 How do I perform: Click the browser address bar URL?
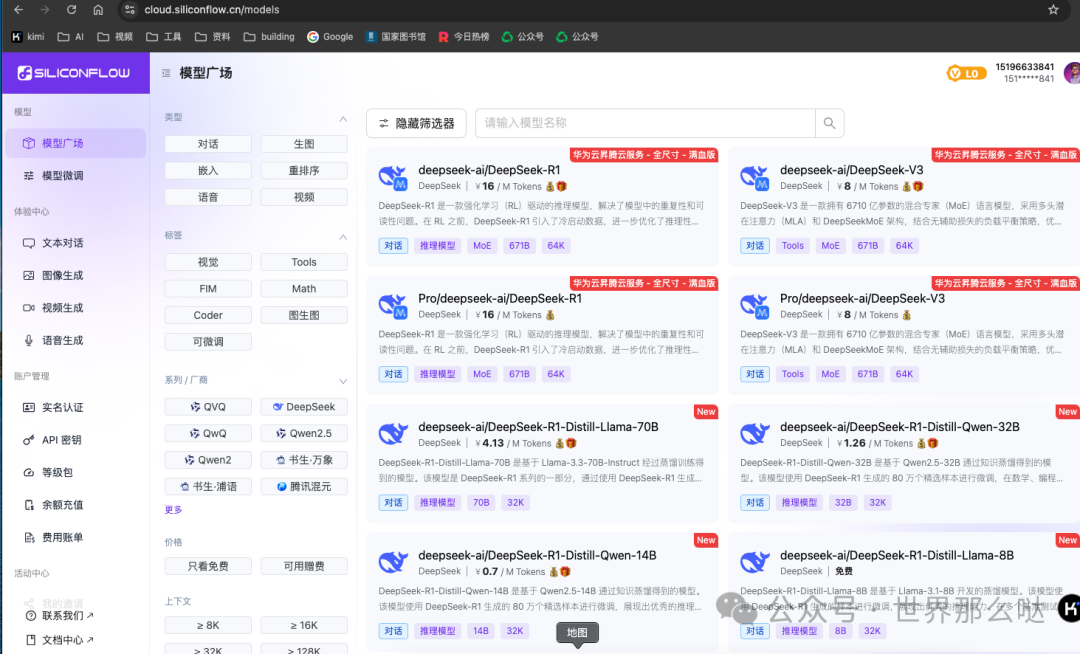click(212, 10)
